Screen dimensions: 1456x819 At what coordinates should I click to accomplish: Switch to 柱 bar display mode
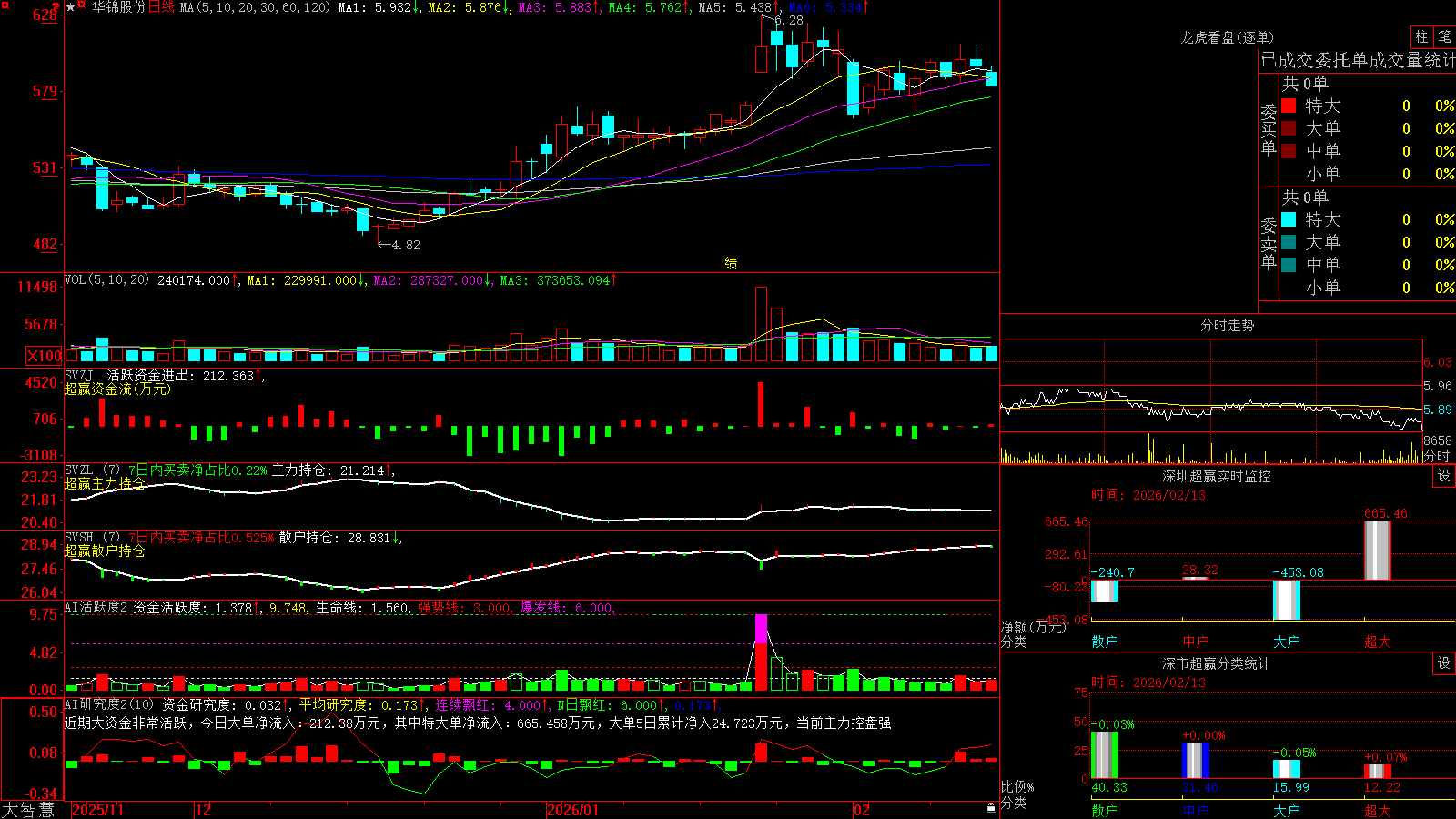pyautogui.click(x=1421, y=36)
